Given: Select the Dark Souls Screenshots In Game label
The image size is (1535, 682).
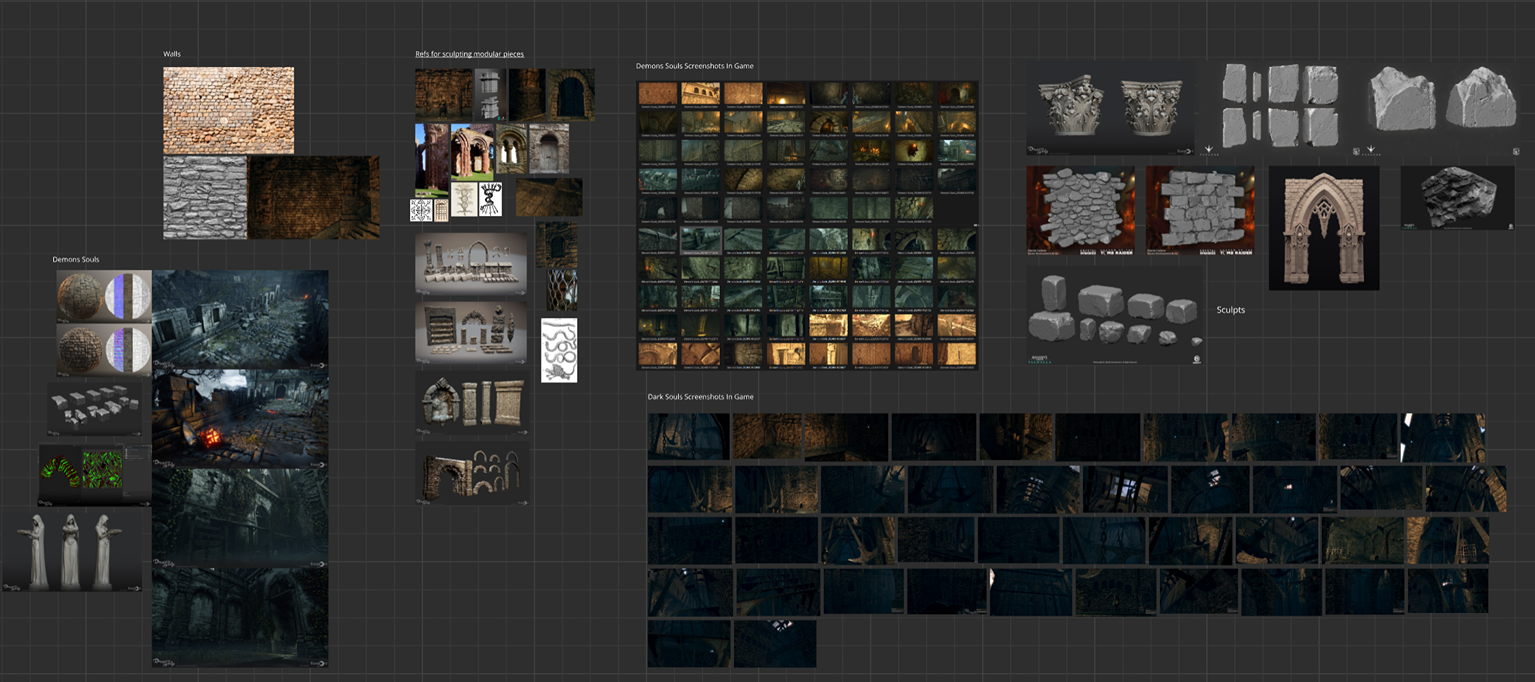Looking at the screenshot, I should [700, 397].
